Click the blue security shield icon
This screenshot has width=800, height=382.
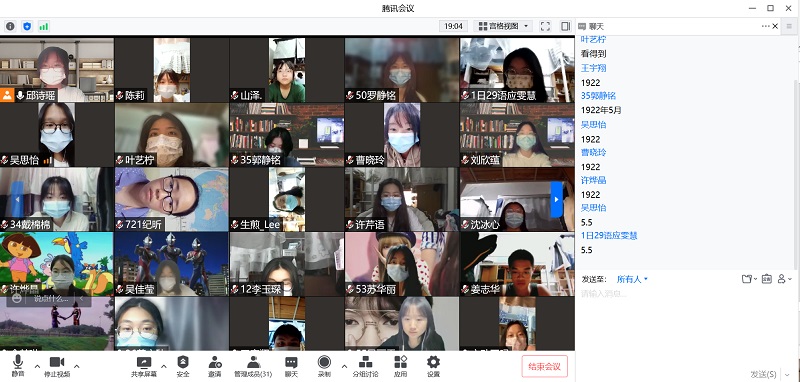pyautogui.click(x=27, y=26)
